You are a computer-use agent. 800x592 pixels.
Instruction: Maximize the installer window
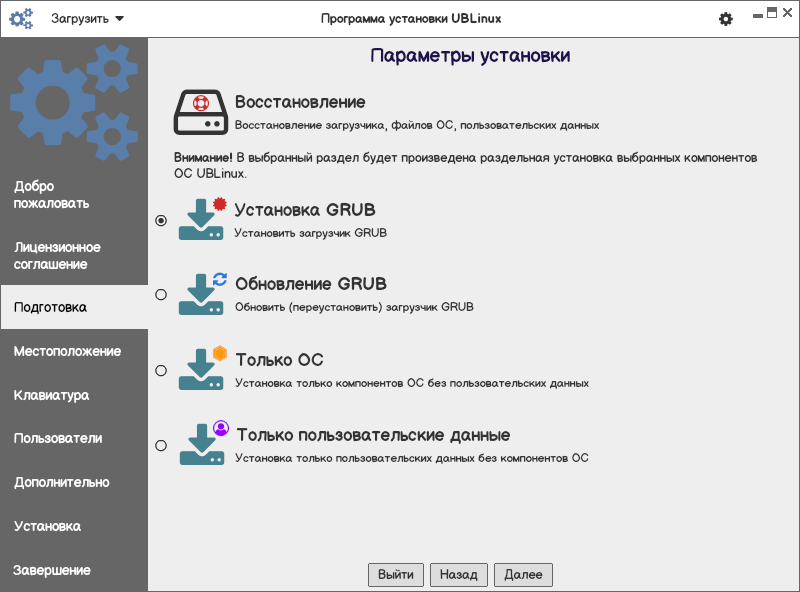tap(772, 13)
